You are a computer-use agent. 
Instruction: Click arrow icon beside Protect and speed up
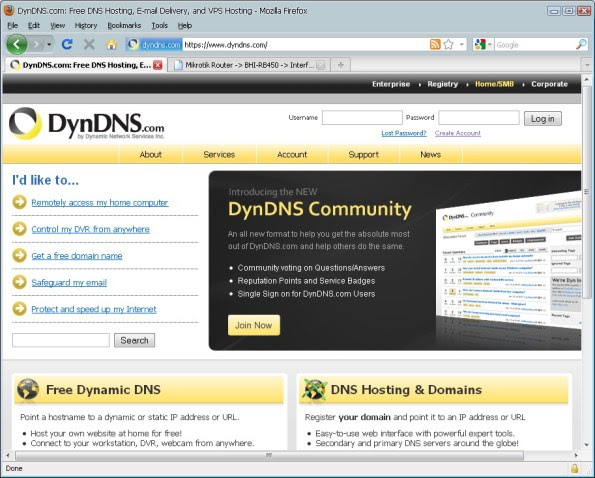[x=20, y=309]
